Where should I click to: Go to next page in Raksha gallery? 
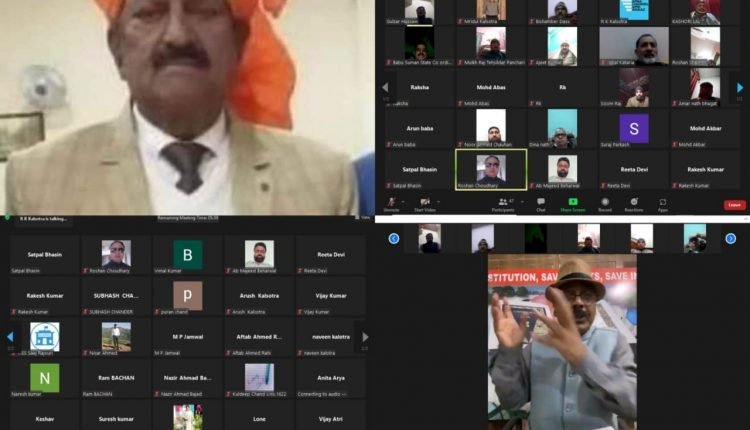tap(739, 88)
